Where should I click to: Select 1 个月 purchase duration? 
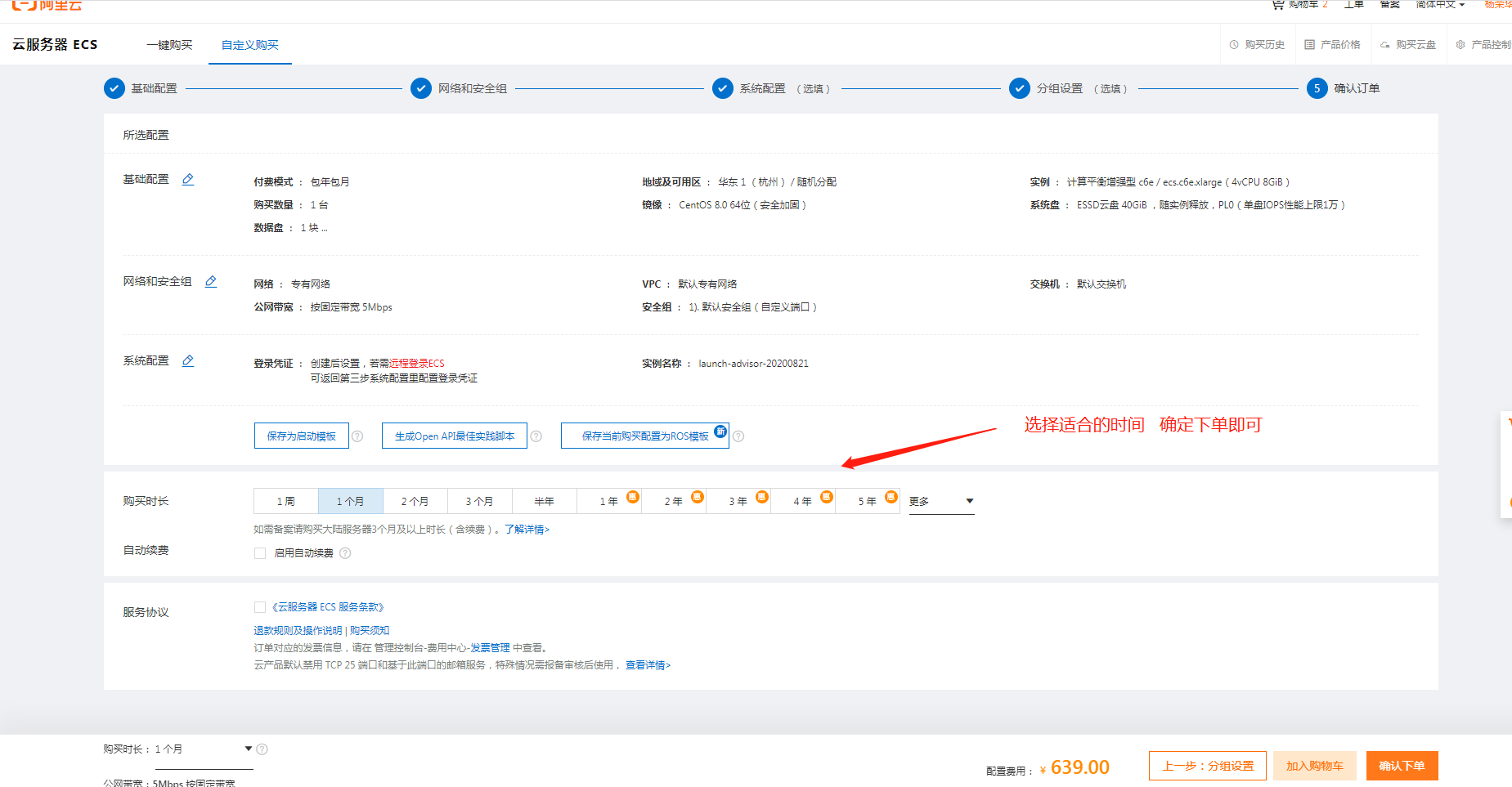tap(351, 501)
